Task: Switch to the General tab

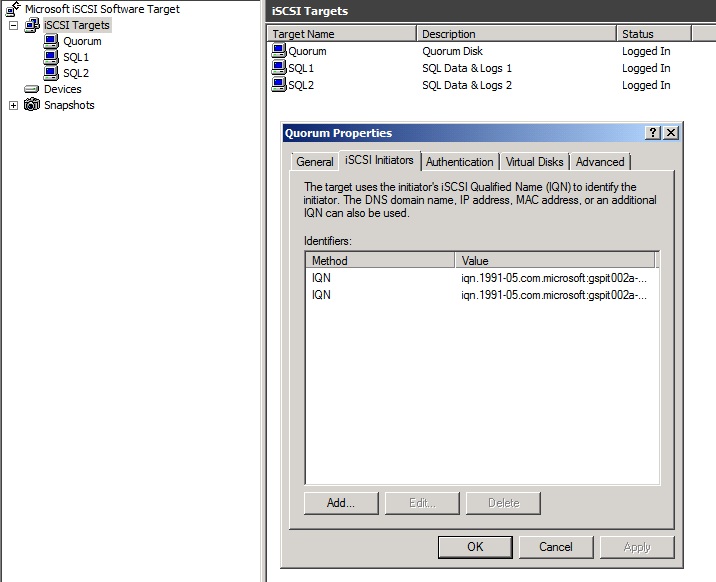Action: [315, 162]
